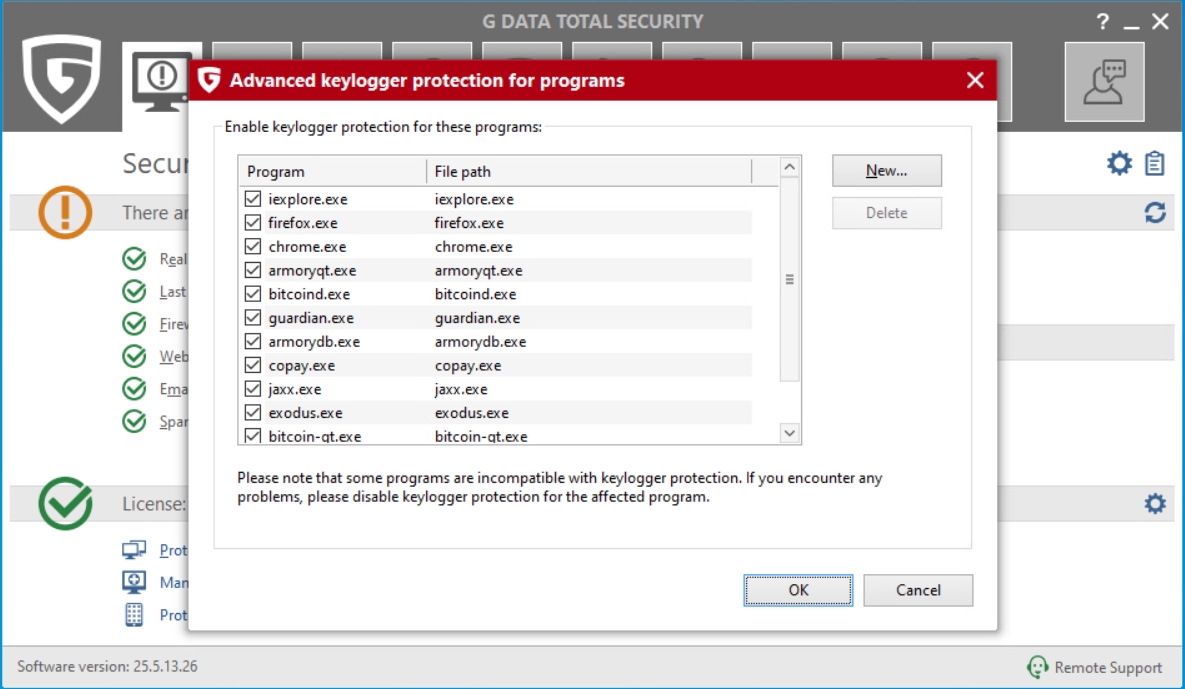This screenshot has width=1185, height=689.
Task: Click the orange warning status icon
Action: tap(65, 212)
